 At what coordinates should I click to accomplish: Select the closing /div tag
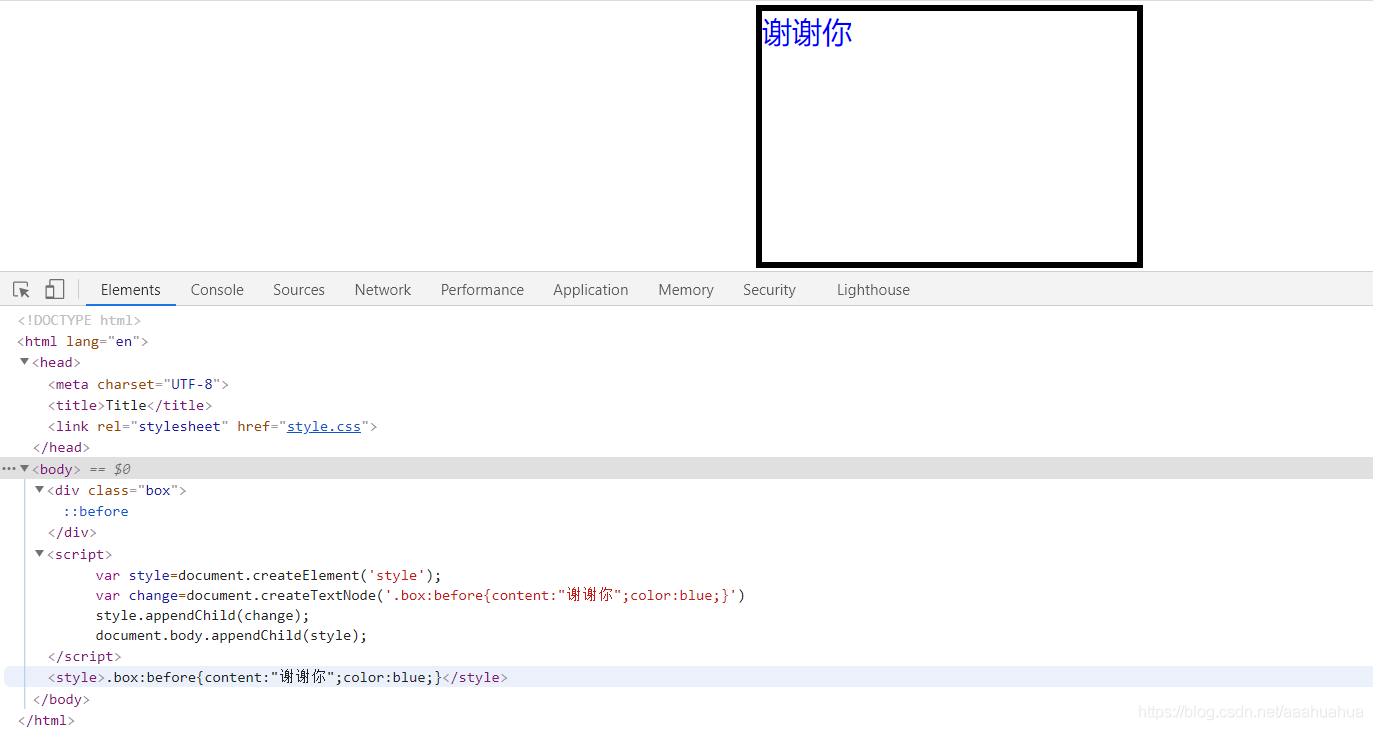point(72,532)
